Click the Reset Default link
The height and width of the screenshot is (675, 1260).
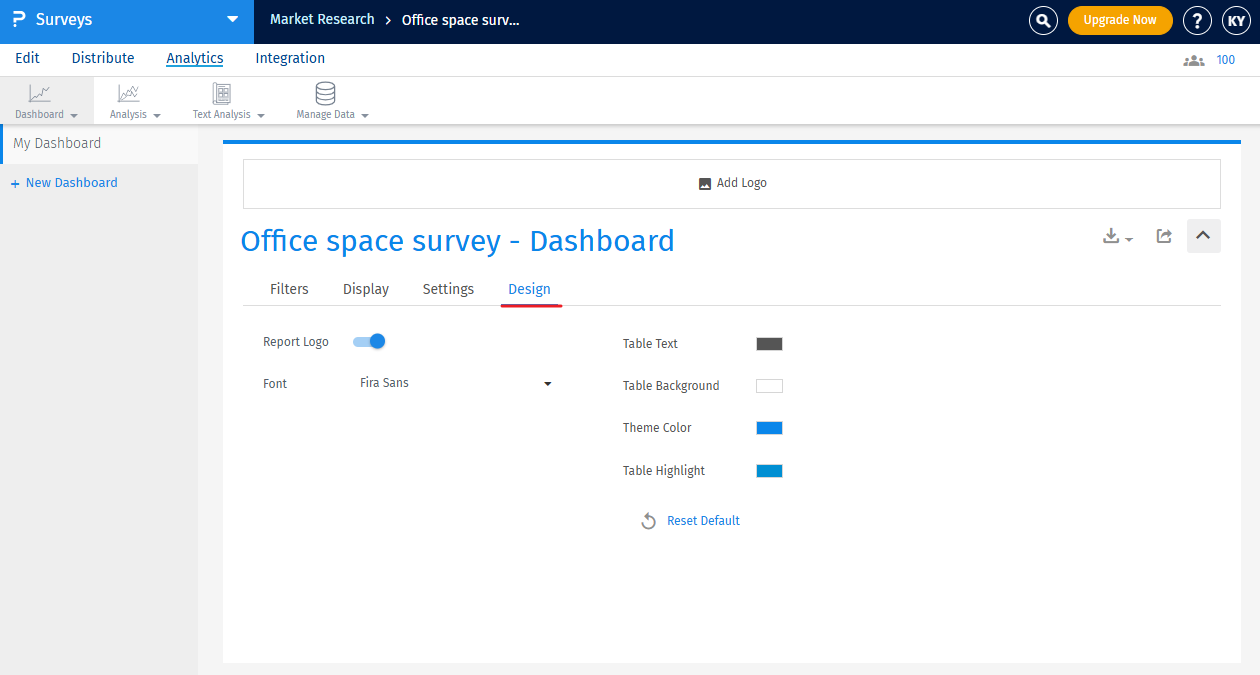tap(703, 520)
